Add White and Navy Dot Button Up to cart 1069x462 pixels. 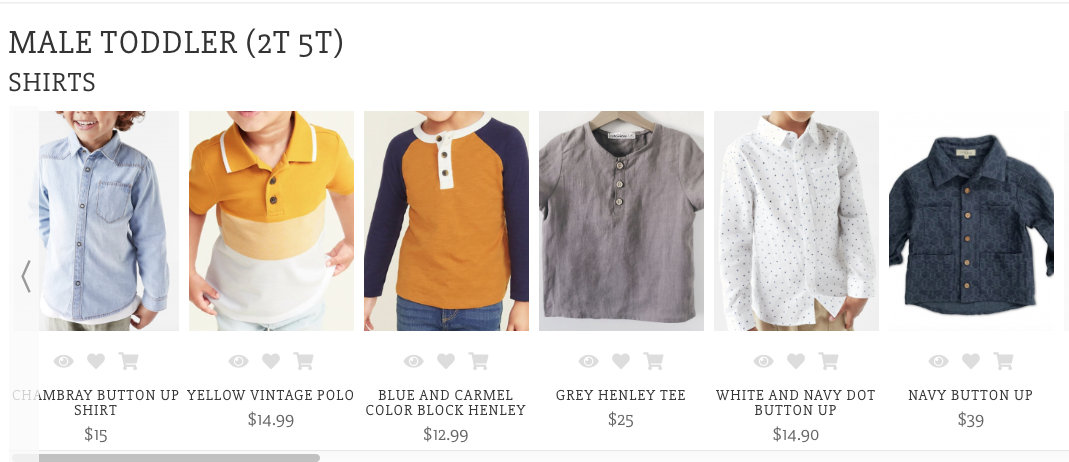pyautogui.click(x=828, y=361)
